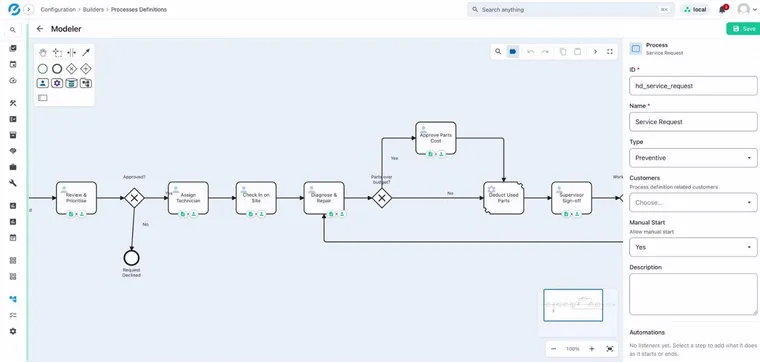Create a data store task from palette

pos(71,83)
